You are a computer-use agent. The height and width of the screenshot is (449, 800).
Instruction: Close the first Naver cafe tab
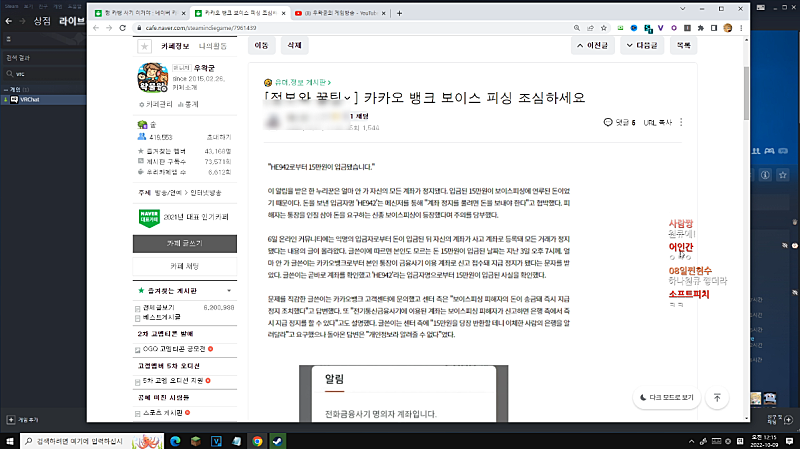click(184, 13)
